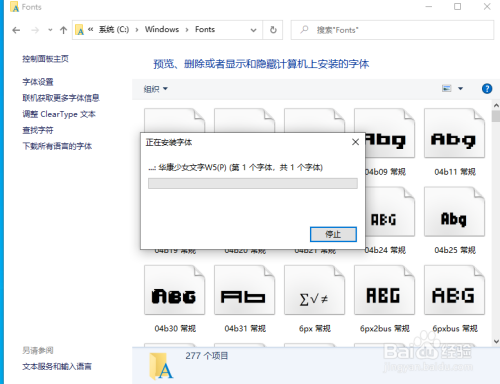Open the 组织 dropdown menu
Screen dimensions: 500x384
[x=155, y=89]
